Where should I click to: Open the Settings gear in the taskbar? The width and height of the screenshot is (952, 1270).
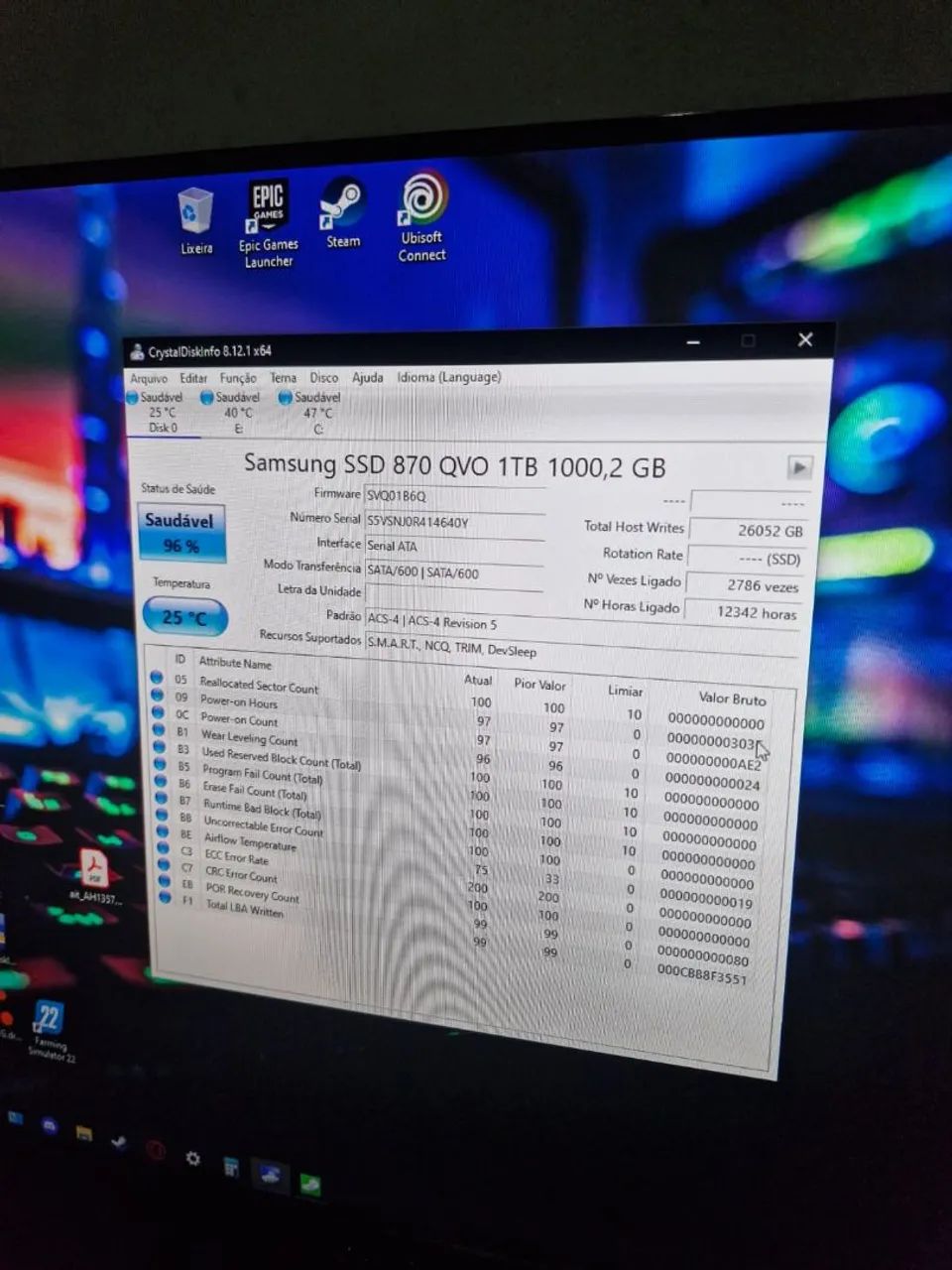pyautogui.click(x=192, y=1159)
